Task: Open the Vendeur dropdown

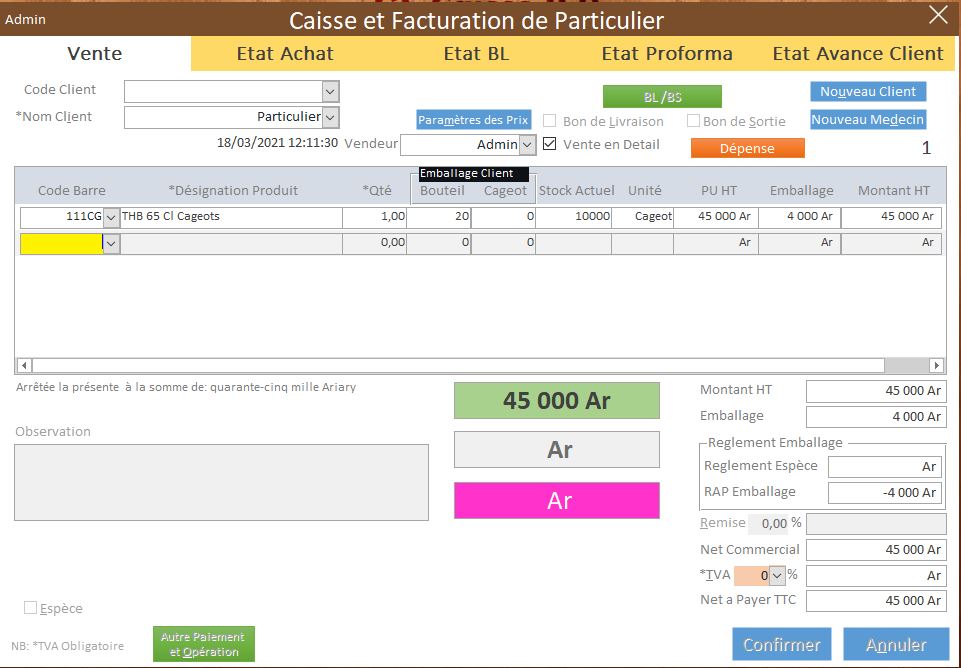Action: click(x=528, y=145)
